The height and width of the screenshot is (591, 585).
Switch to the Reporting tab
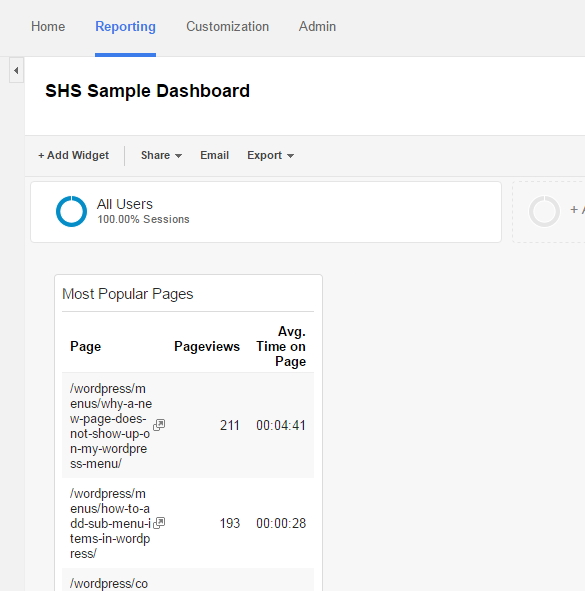coord(125,27)
